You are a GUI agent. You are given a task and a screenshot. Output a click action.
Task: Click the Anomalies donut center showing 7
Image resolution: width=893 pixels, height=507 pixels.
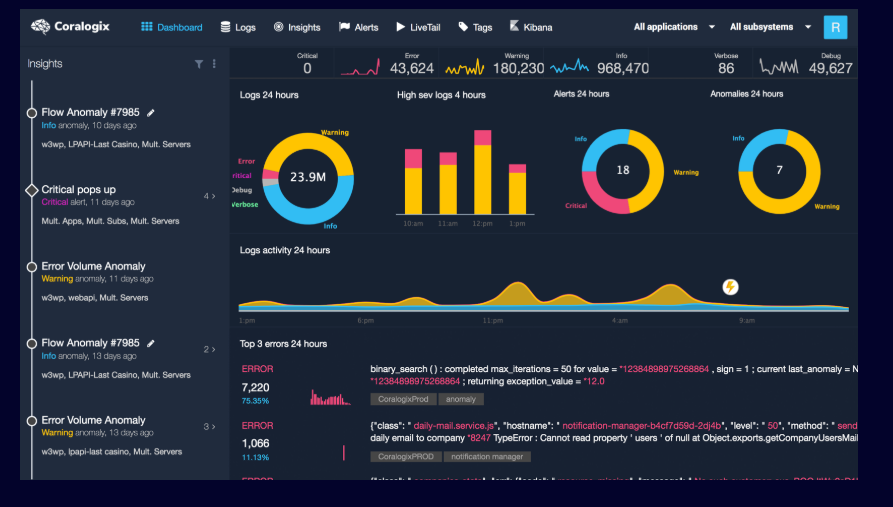click(x=779, y=170)
